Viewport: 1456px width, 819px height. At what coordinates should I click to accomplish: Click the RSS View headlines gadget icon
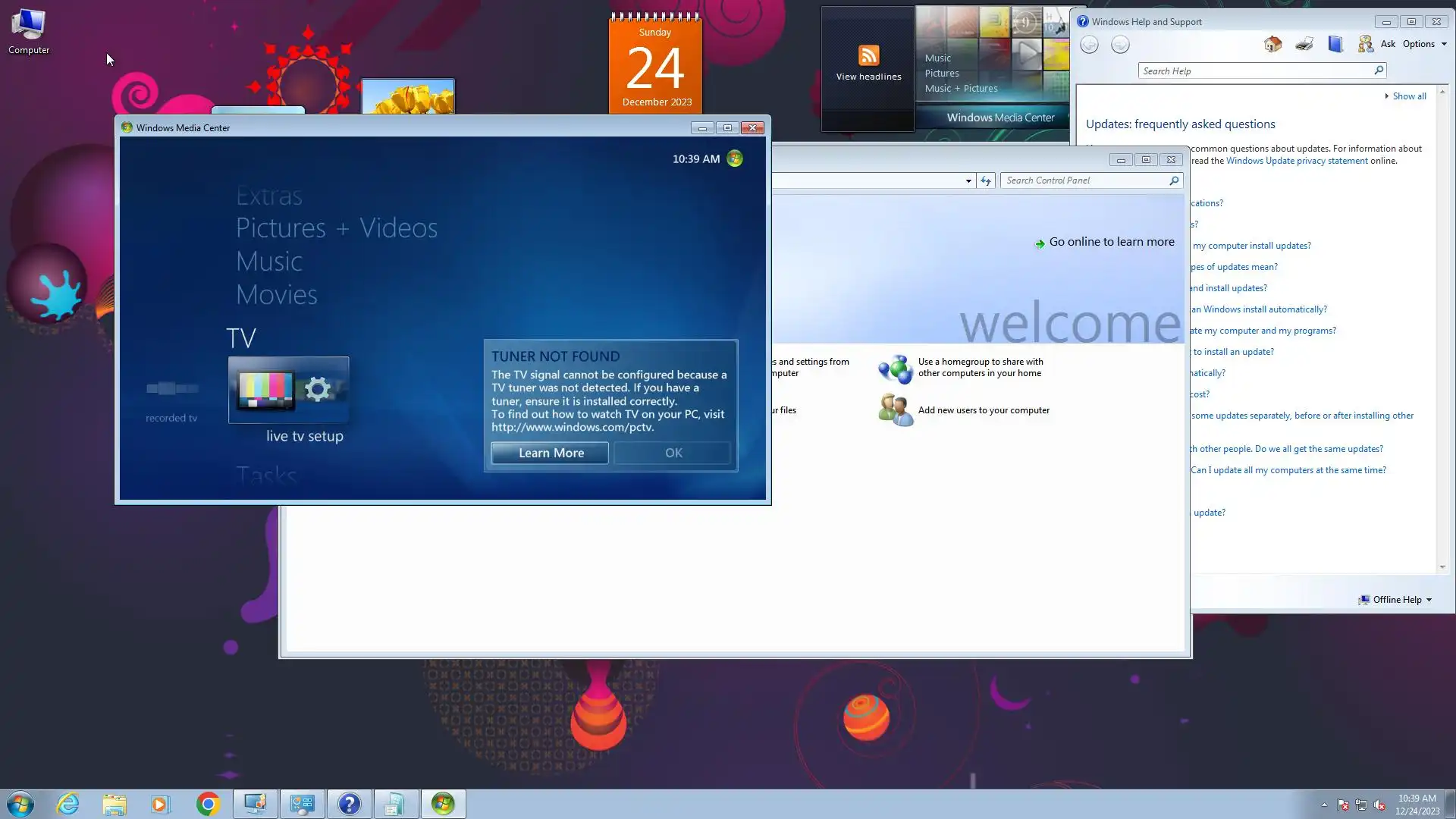click(x=868, y=55)
